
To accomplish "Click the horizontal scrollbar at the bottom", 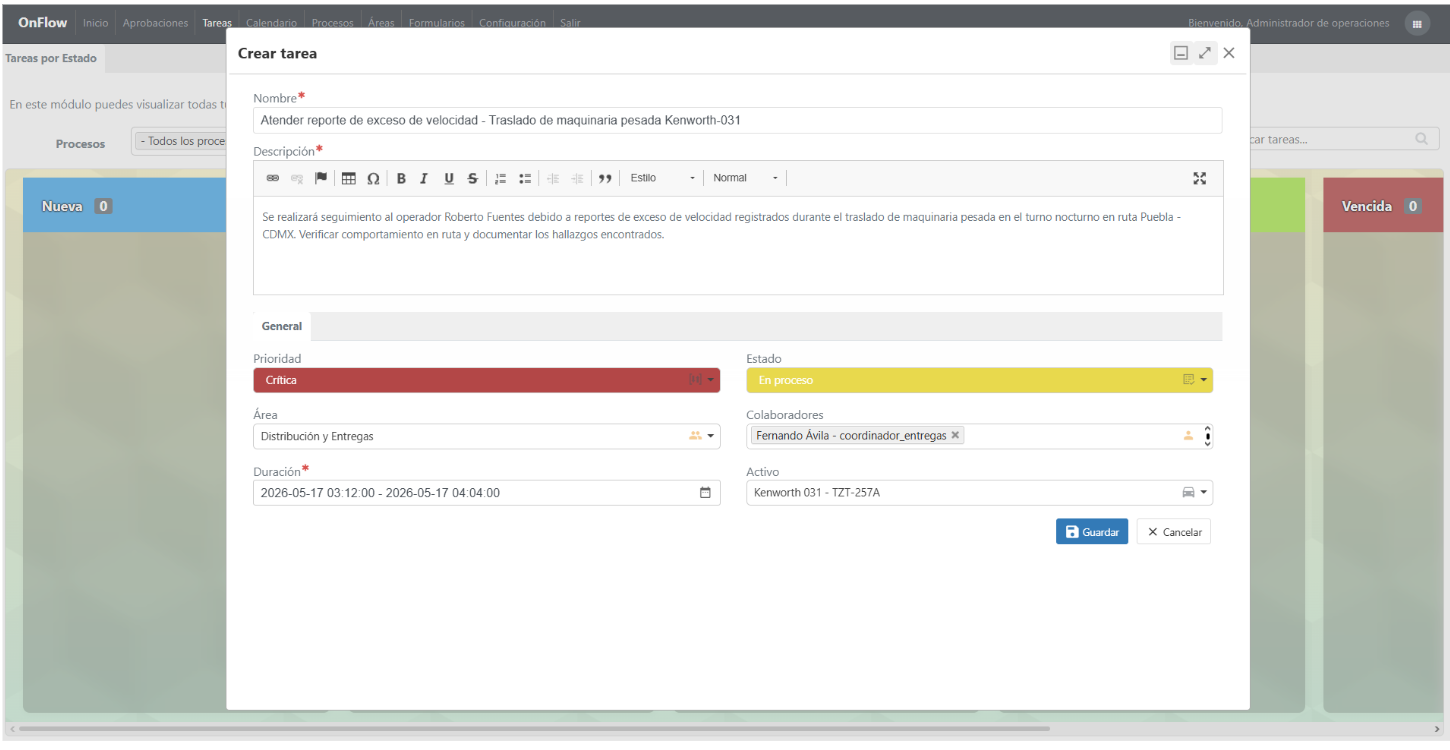I will (535, 729).
